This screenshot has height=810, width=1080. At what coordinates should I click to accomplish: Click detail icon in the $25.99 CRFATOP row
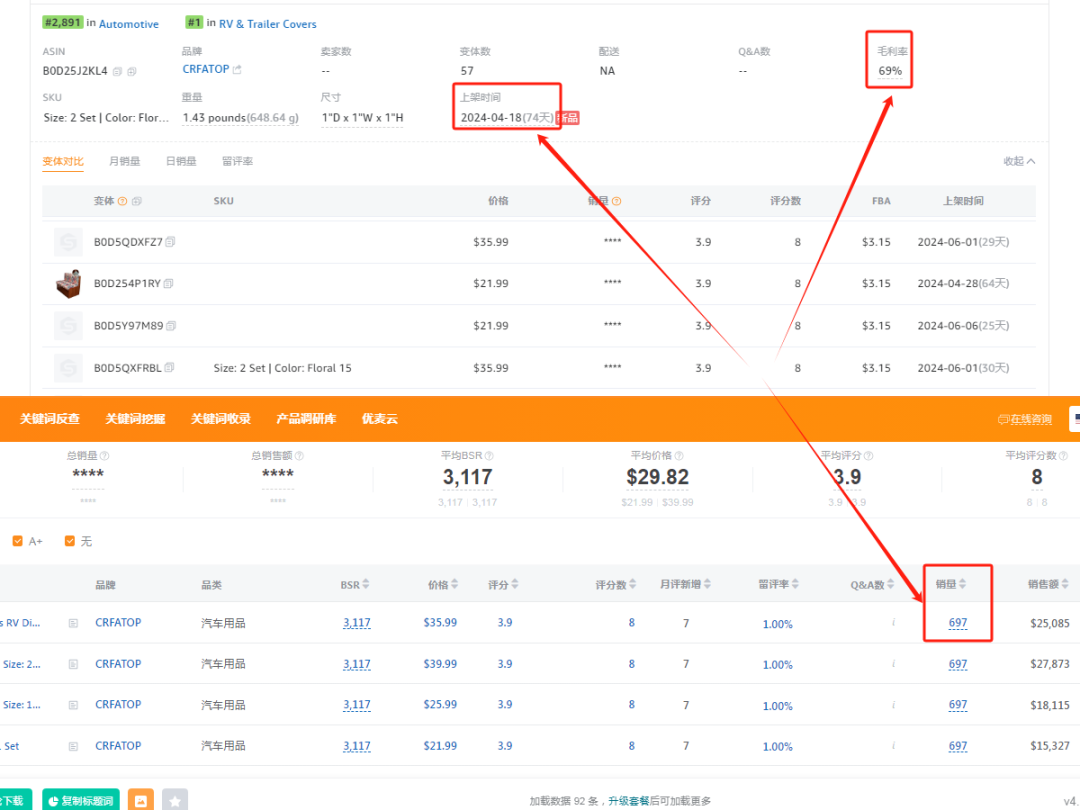[x=73, y=705]
